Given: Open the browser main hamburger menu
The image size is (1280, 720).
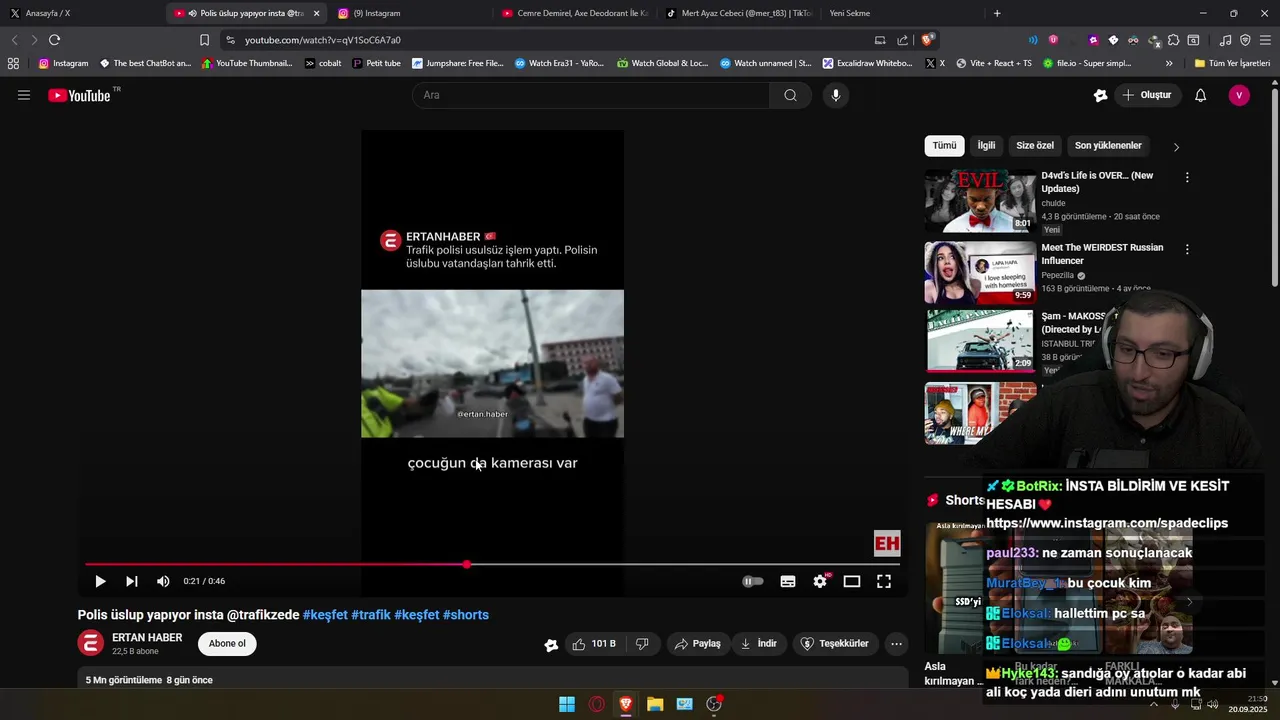Looking at the screenshot, I should tap(1265, 40).
